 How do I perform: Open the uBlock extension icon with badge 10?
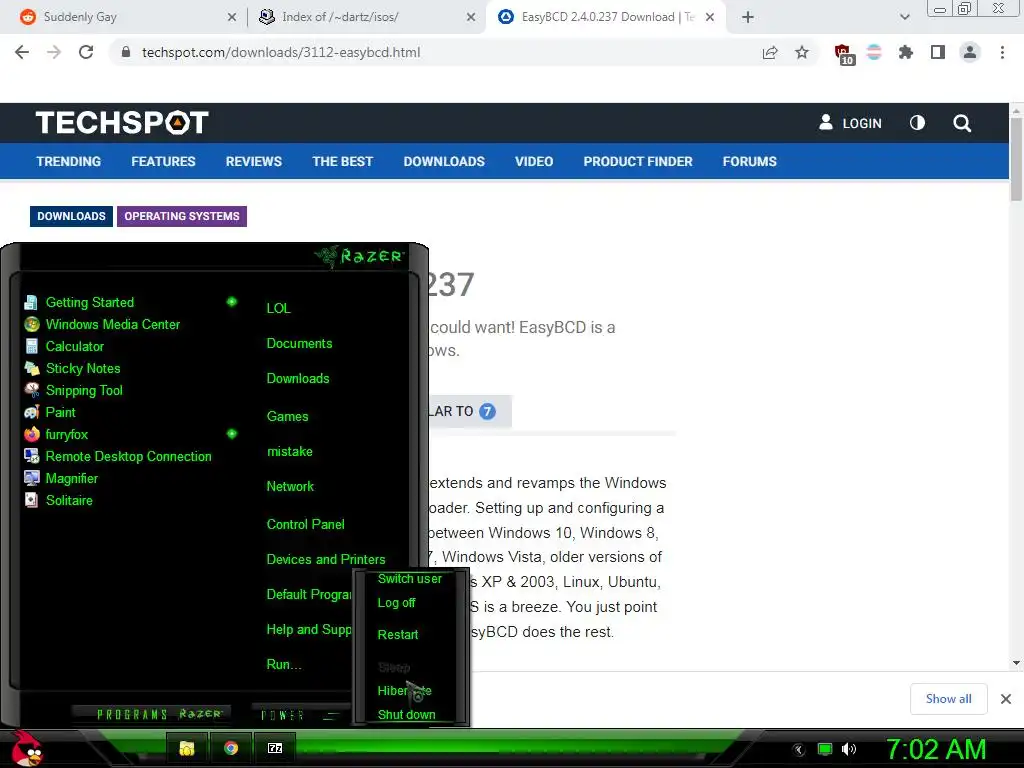point(844,54)
